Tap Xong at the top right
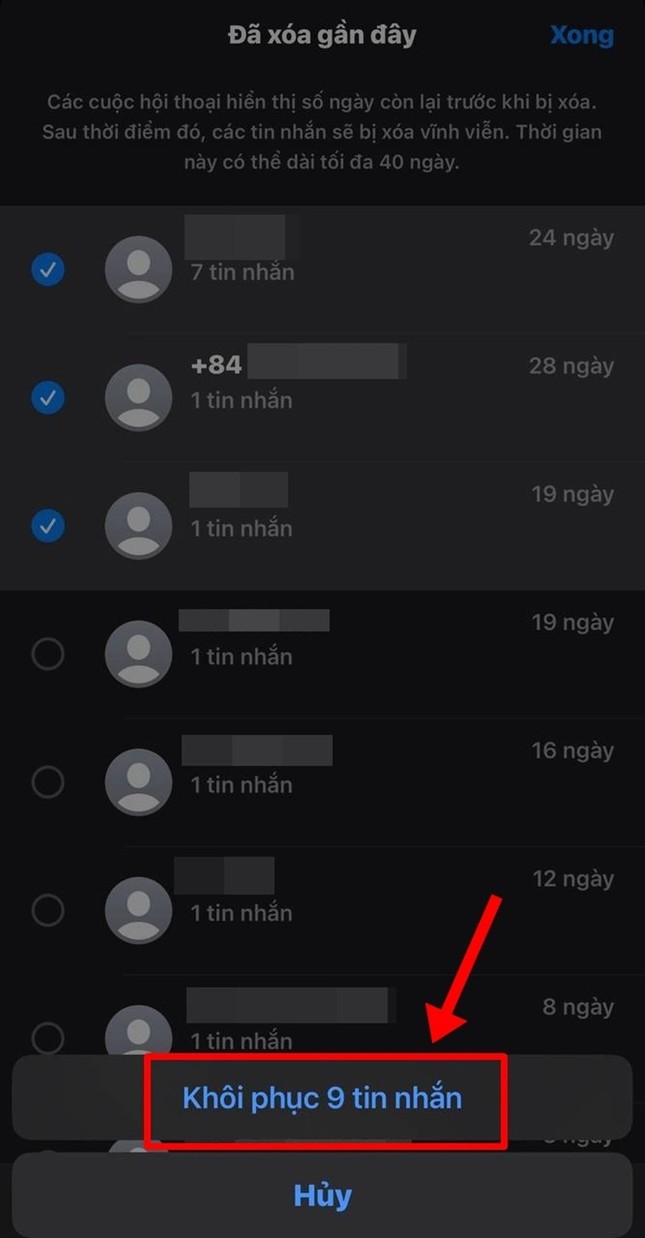645x1238 pixels. [x=582, y=36]
